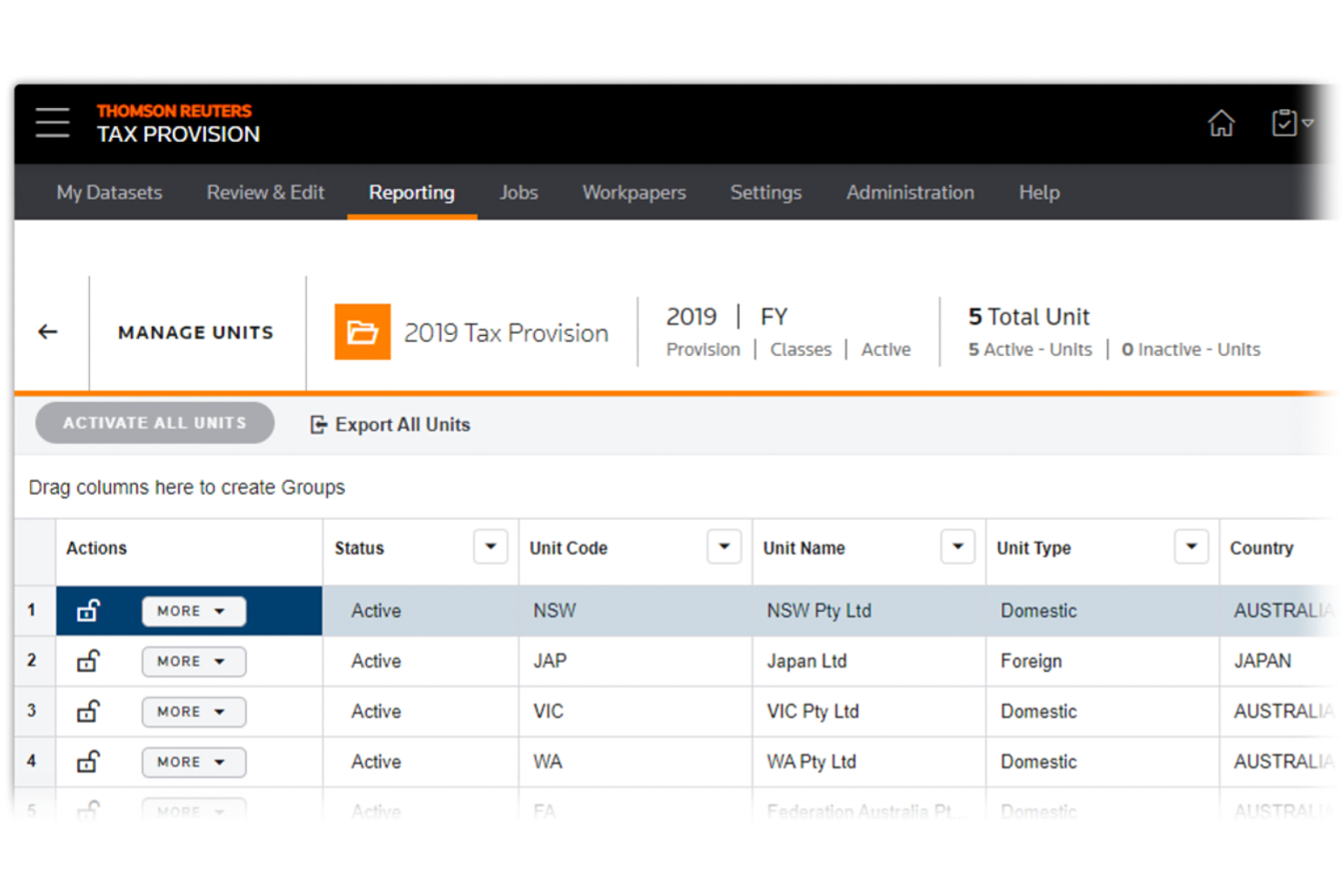
Task: Open the Status column filter dropdown
Action: coord(490,546)
